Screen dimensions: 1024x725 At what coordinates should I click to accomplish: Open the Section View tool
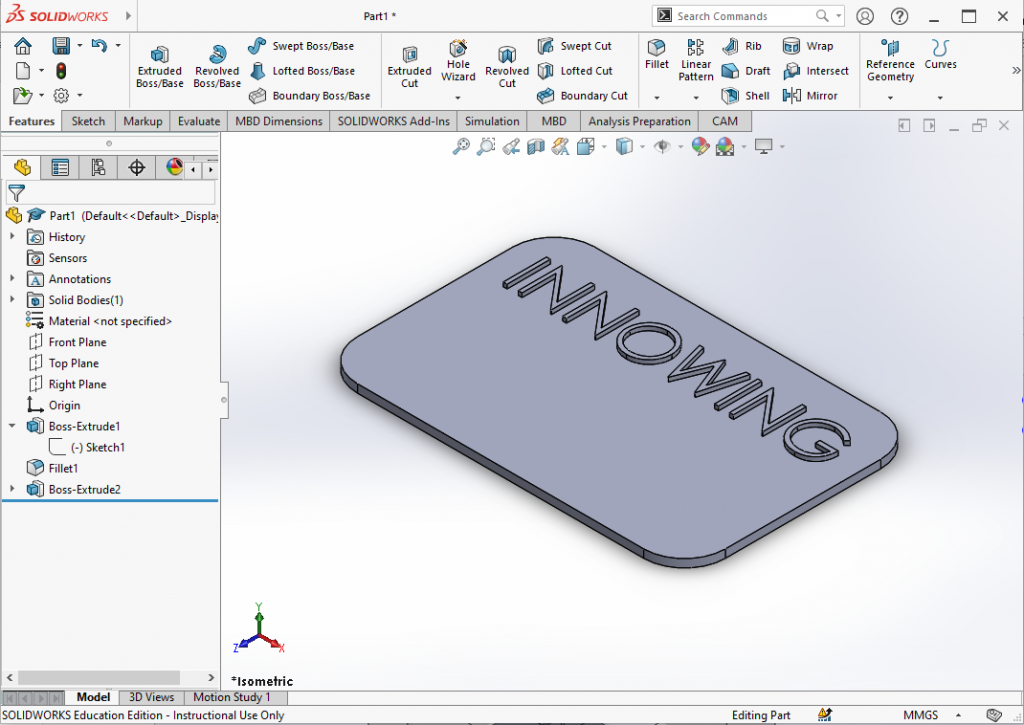[x=534, y=145]
